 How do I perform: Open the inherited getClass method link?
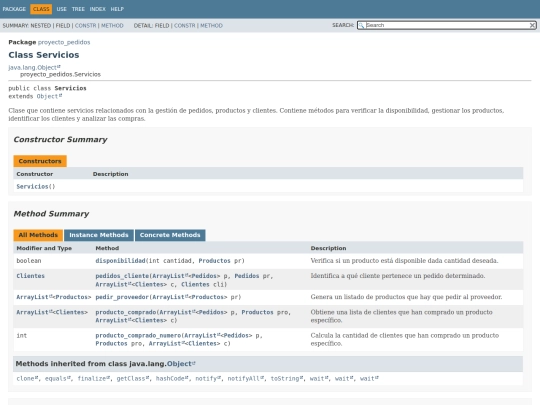133,378
